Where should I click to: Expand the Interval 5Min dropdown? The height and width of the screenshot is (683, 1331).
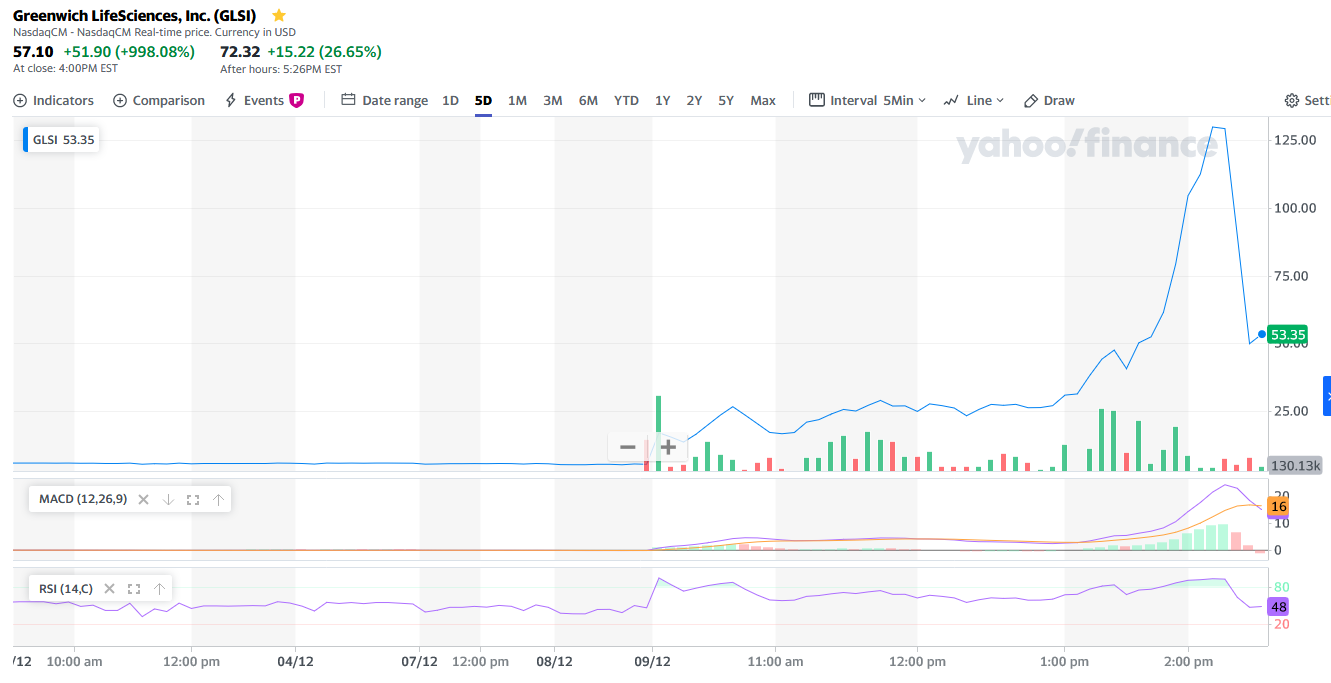[x=867, y=100]
